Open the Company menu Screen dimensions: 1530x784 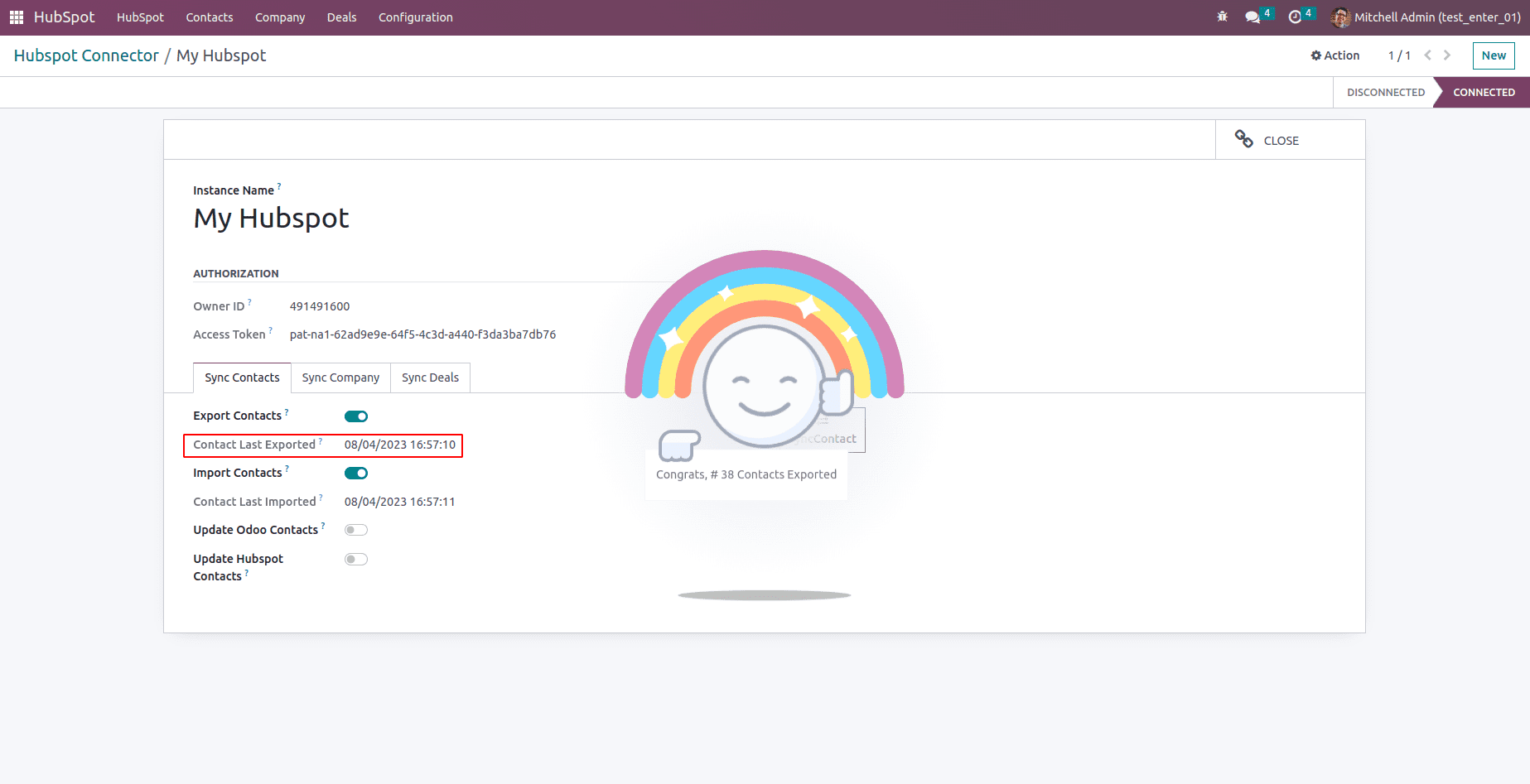click(x=280, y=17)
